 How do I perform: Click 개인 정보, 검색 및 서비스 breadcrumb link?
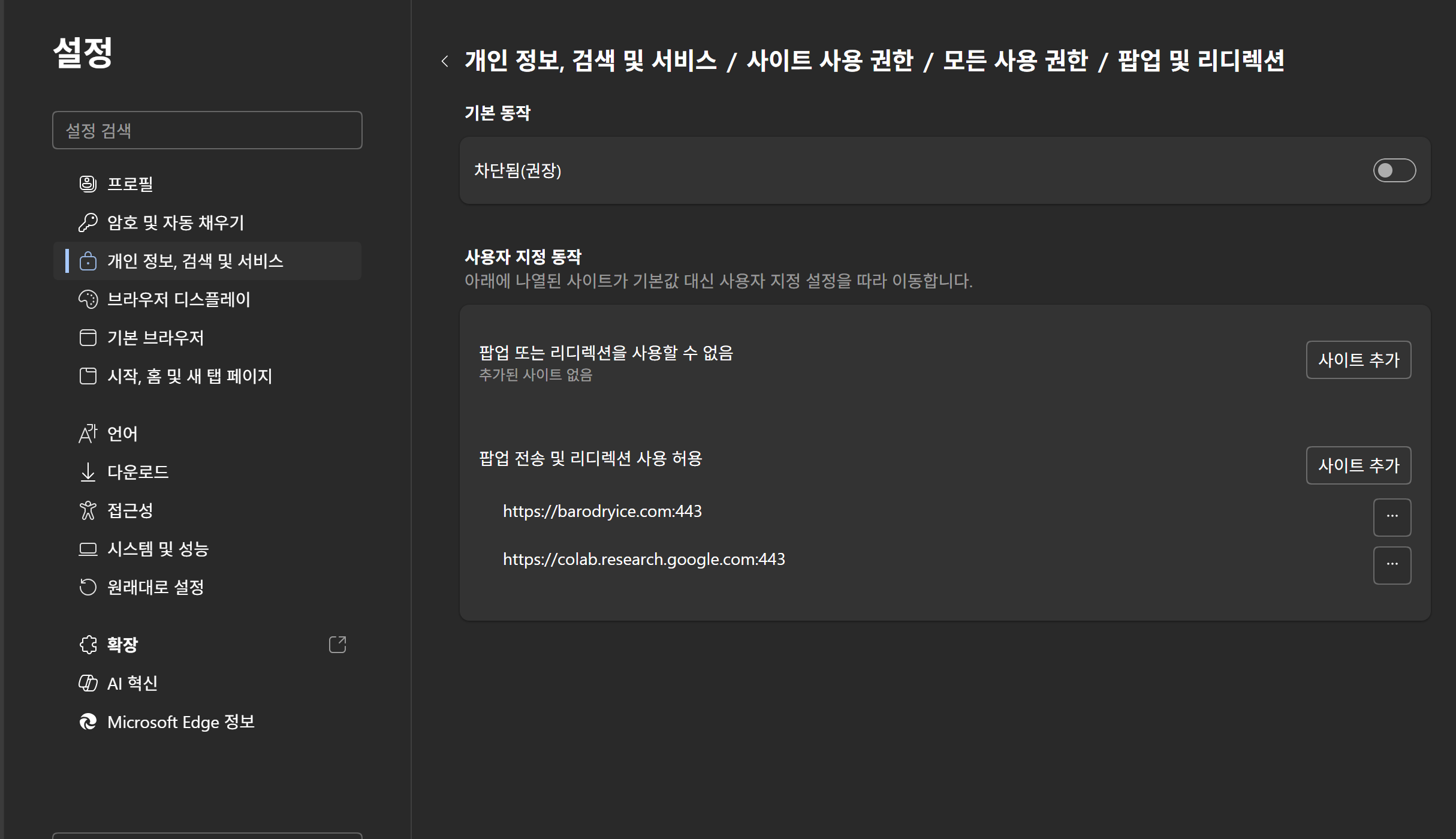click(x=590, y=61)
